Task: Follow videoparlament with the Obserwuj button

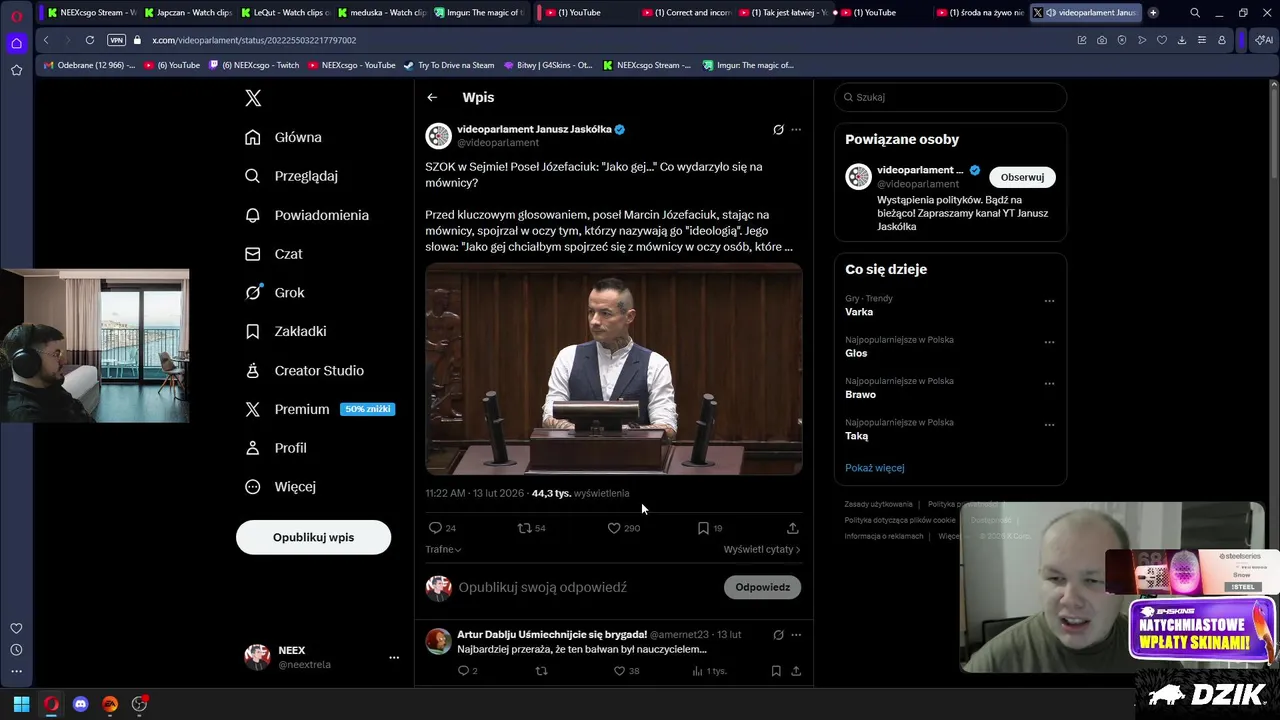Action: (x=1022, y=177)
